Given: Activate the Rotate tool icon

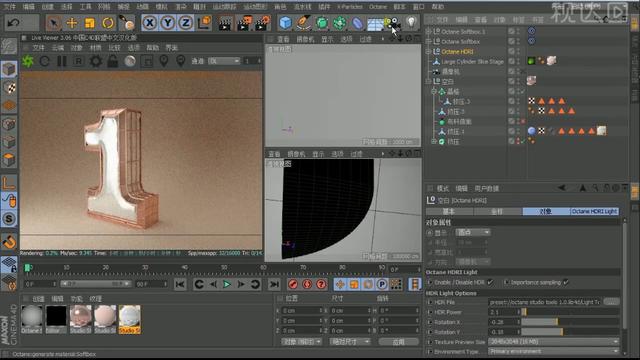Looking at the screenshot, I should click(x=108, y=23).
